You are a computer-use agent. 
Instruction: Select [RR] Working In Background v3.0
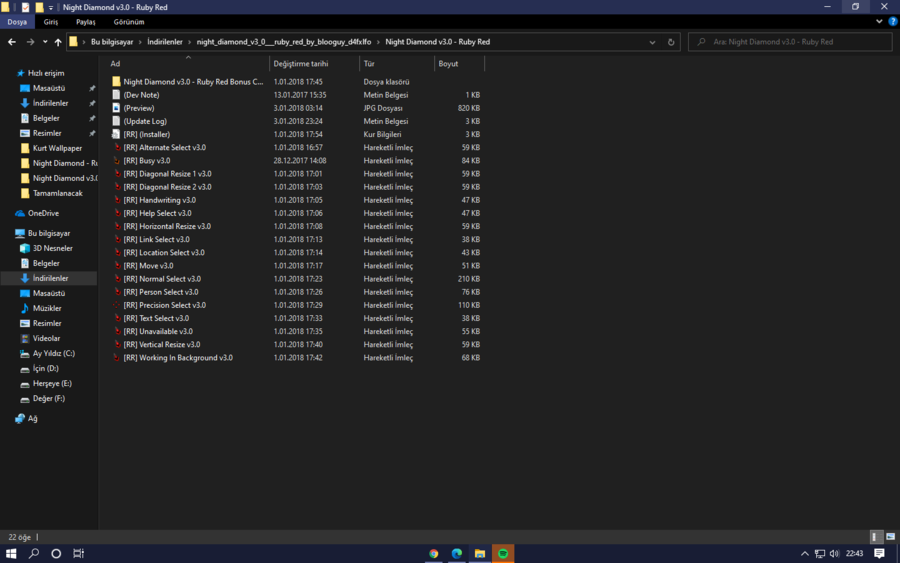point(178,358)
